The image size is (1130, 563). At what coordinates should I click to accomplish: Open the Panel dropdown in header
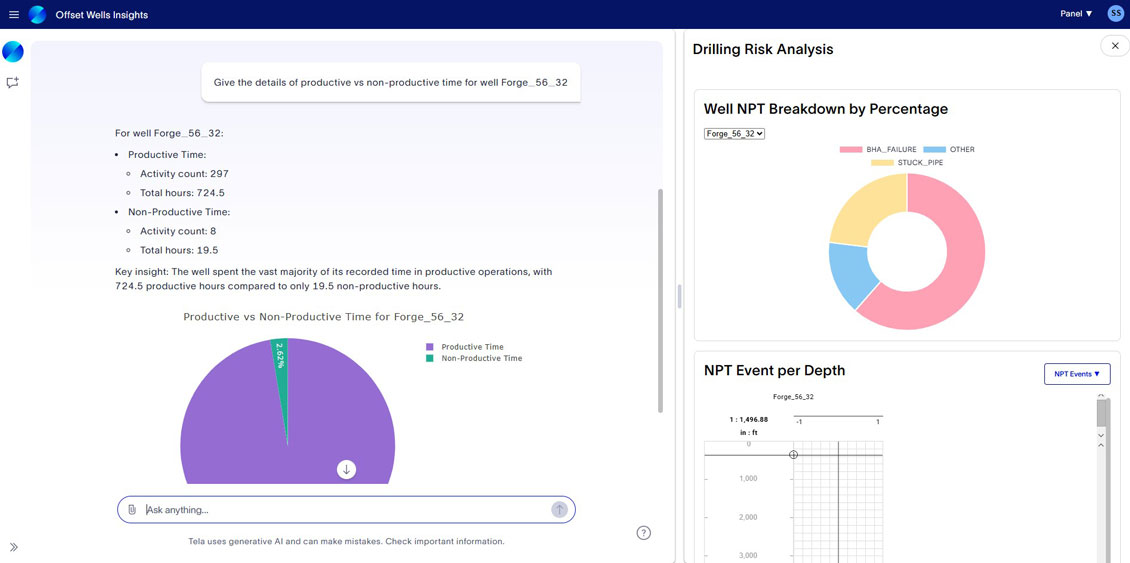click(x=1076, y=14)
